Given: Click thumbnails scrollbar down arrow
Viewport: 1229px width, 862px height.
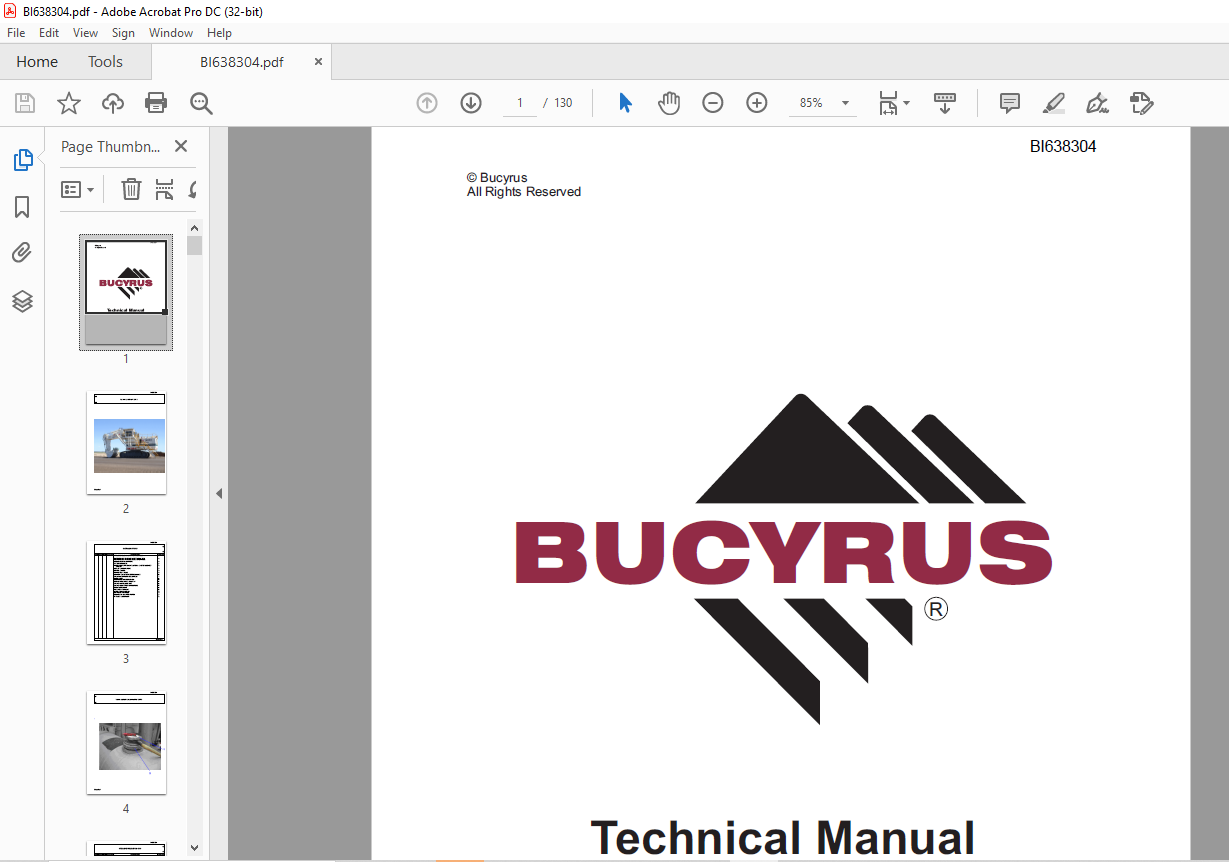Looking at the screenshot, I should point(194,848).
